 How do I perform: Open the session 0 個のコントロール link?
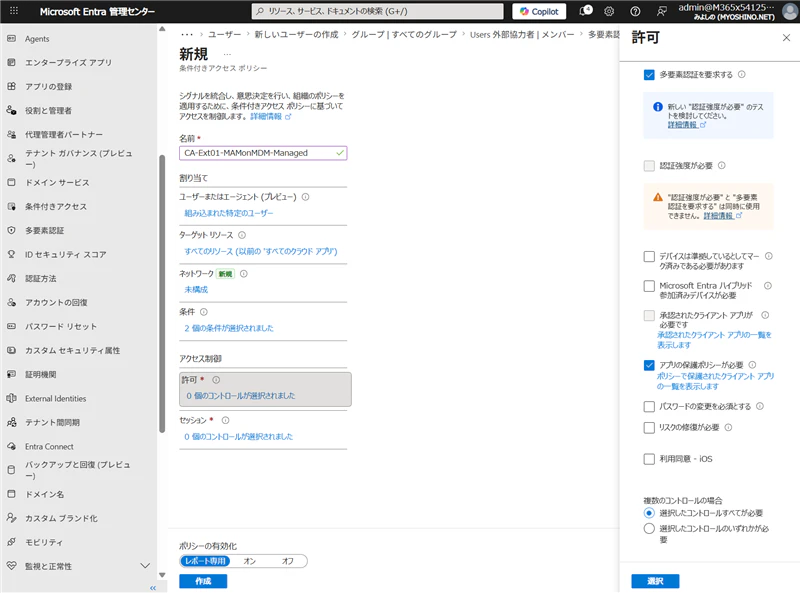(238, 436)
